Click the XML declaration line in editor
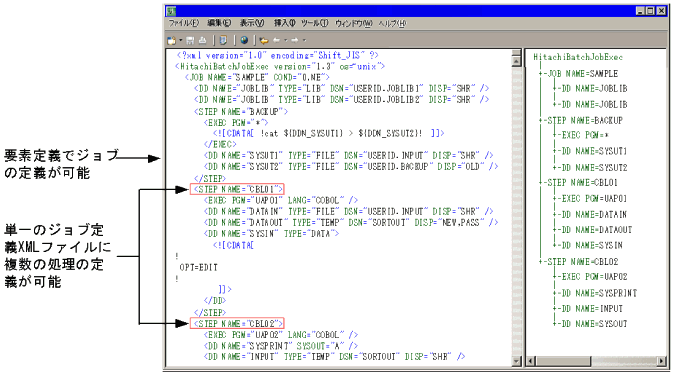675x377 pixels. (x=278, y=55)
